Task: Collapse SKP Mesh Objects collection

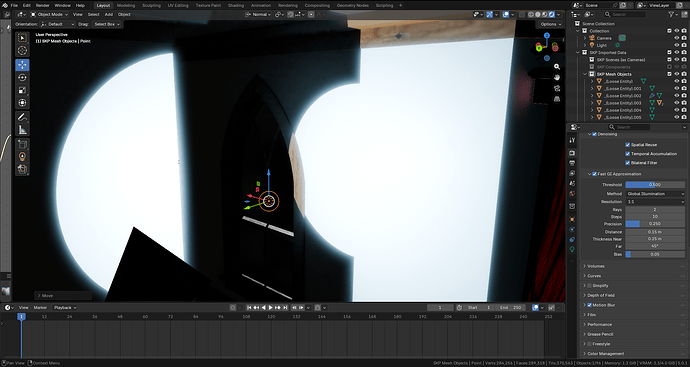Action: click(x=585, y=74)
